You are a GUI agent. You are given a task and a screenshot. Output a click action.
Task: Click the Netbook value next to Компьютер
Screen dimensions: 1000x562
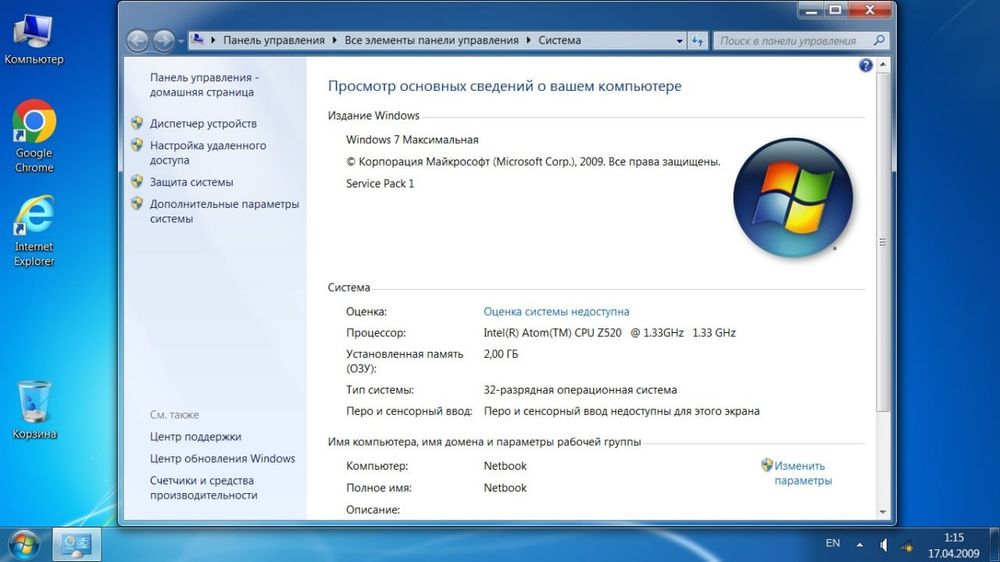[x=505, y=466]
